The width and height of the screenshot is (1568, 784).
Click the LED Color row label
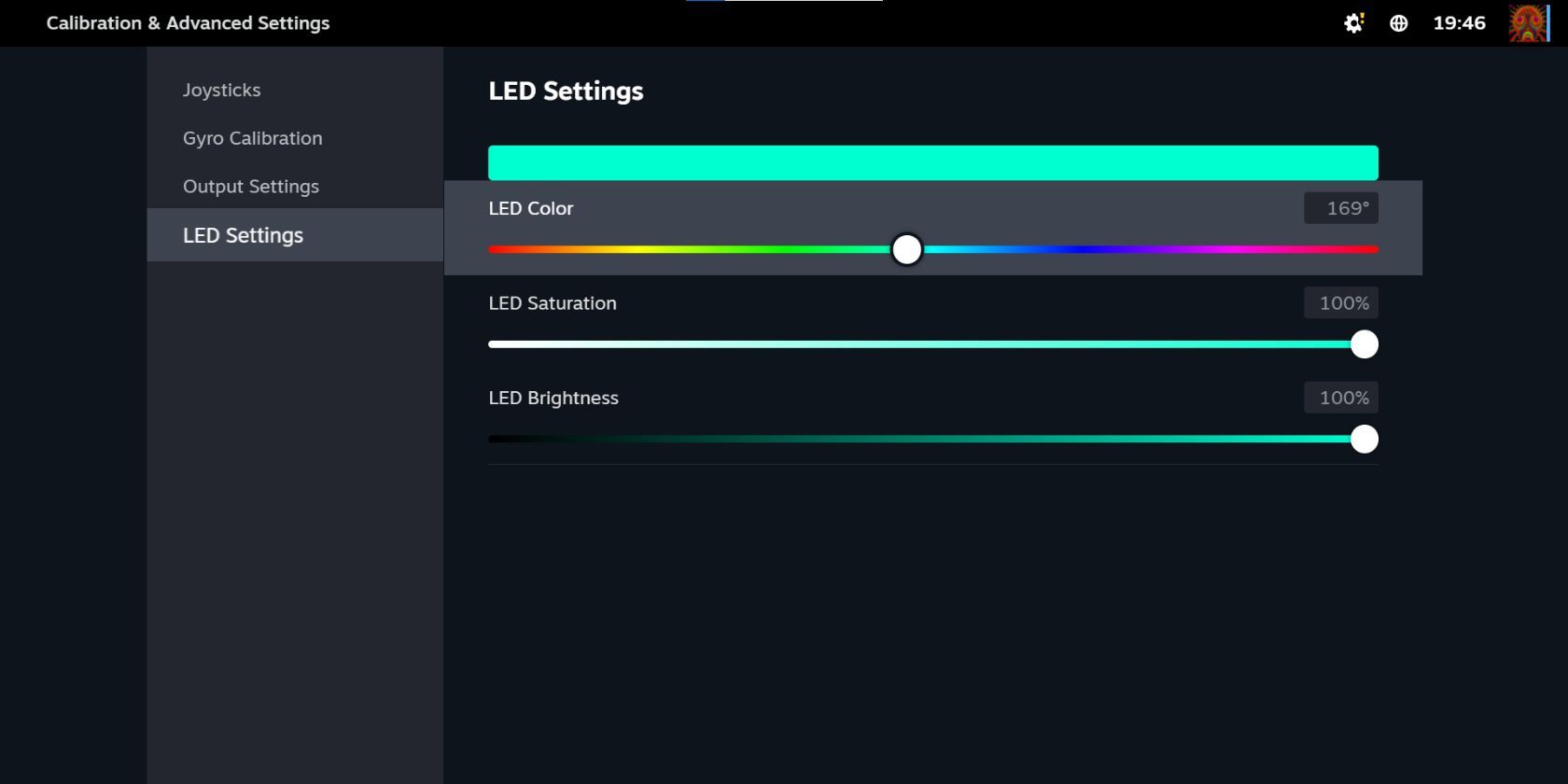click(x=530, y=208)
